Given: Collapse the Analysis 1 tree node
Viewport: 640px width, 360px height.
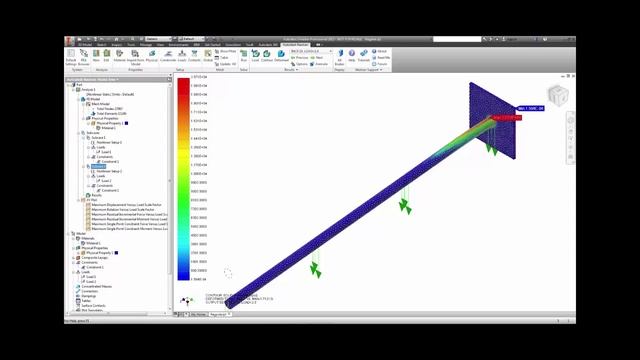Looking at the screenshot, I should (73, 89).
